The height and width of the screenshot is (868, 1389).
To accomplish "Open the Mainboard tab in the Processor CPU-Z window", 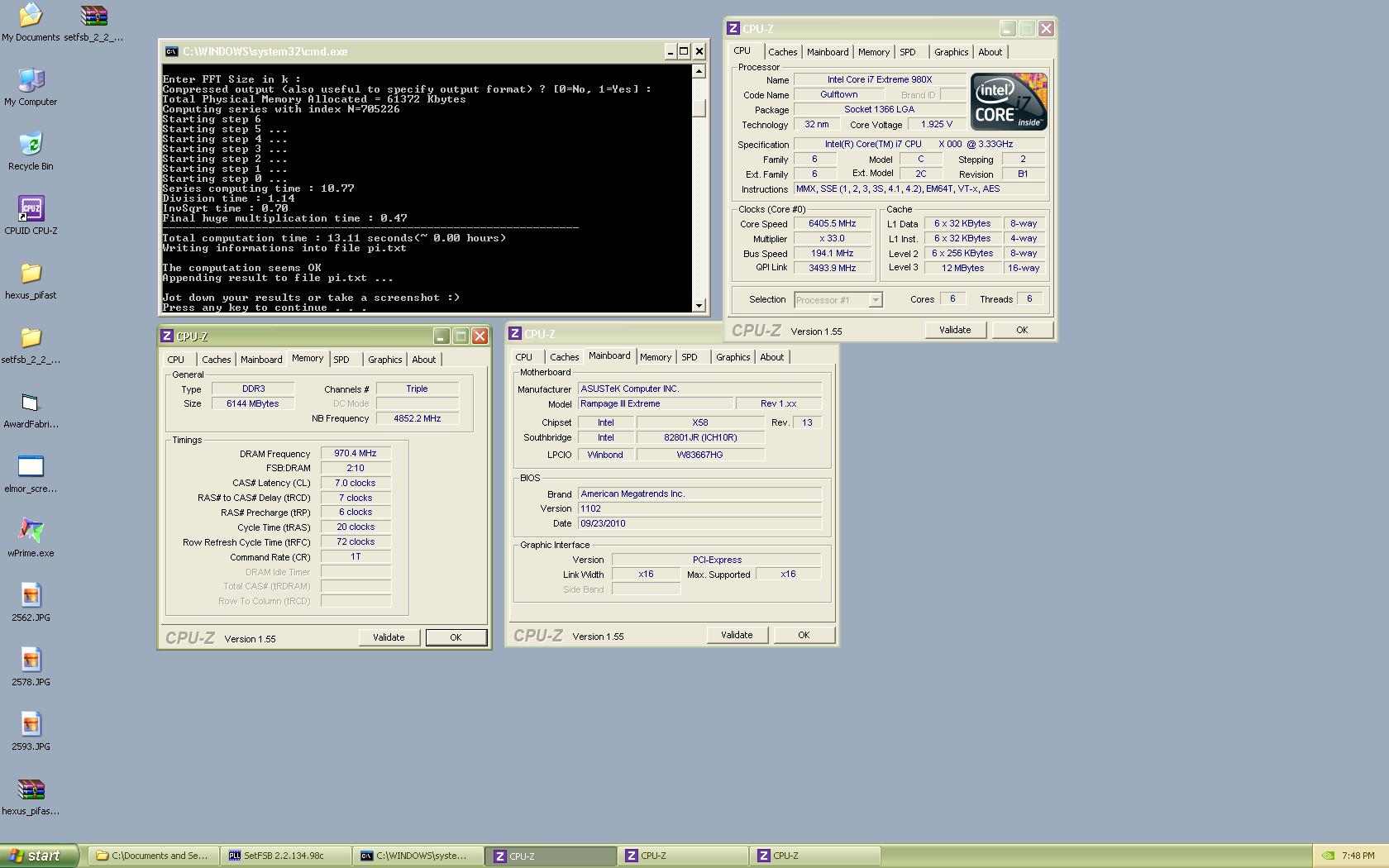I will coord(828,52).
